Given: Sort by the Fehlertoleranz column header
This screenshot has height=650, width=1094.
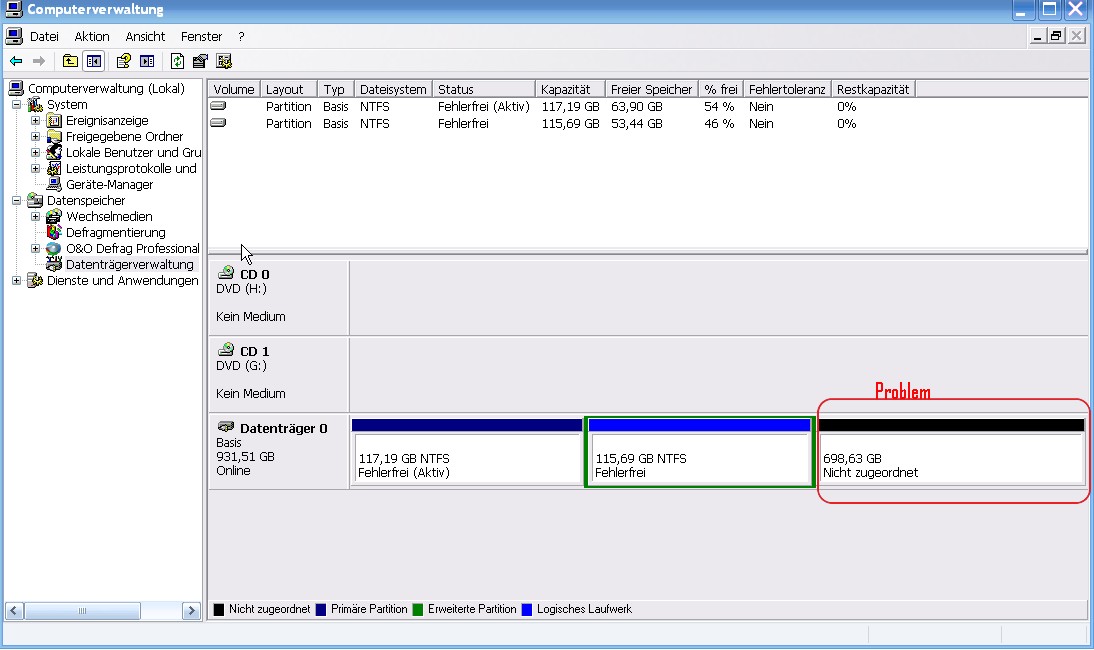Looking at the screenshot, I should [x=787, y=89].
